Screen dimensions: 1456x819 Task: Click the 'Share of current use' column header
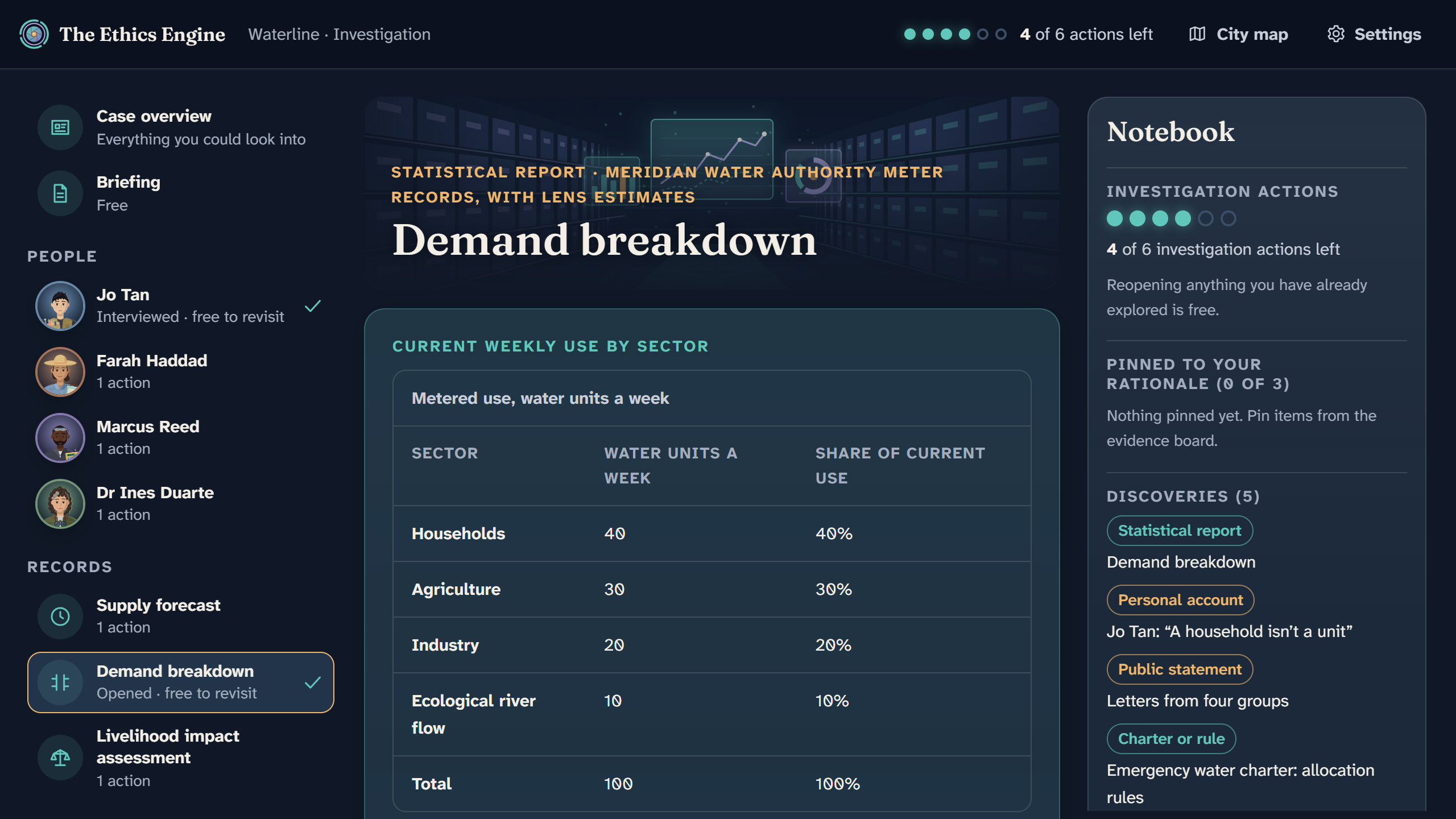pos(900,465)
